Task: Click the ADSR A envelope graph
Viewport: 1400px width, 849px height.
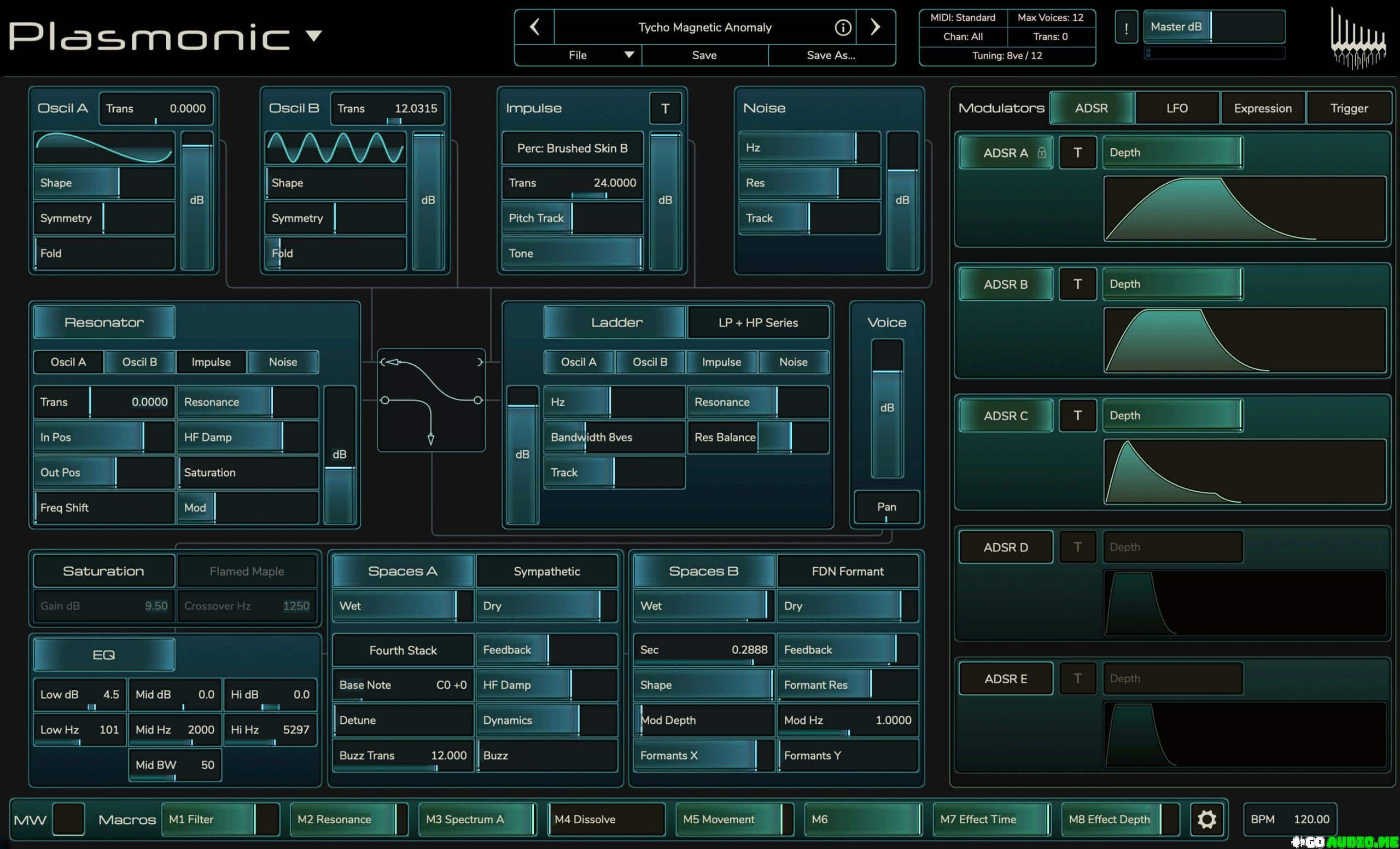Action: click(1245, 208)
